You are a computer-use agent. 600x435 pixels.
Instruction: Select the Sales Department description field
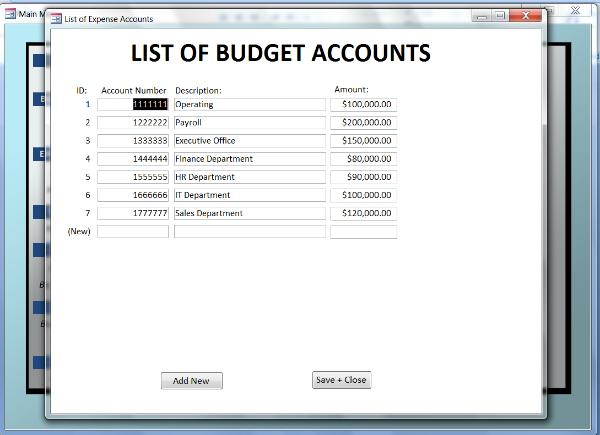(x=249, y=213)
